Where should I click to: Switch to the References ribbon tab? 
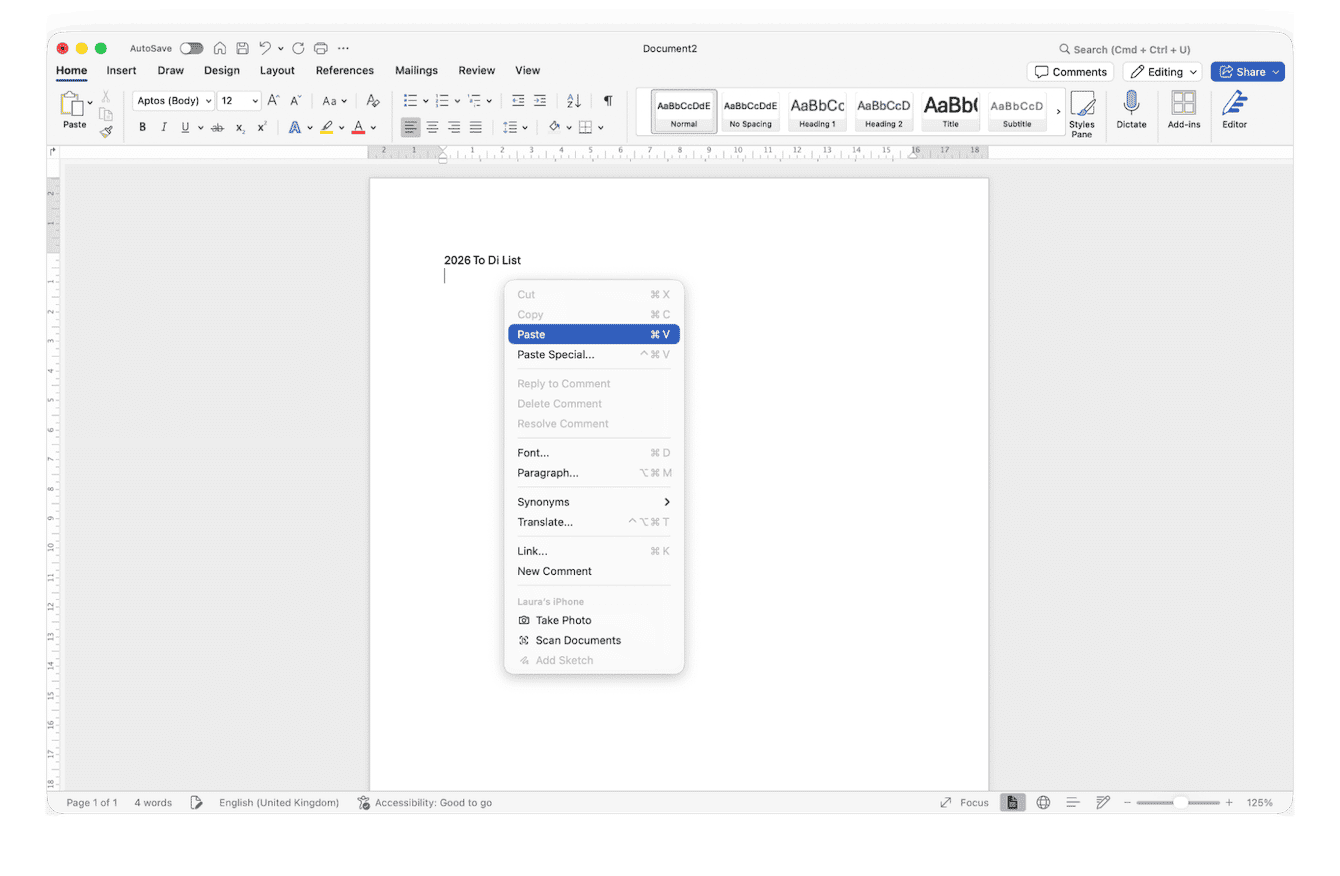coord(344,70)
